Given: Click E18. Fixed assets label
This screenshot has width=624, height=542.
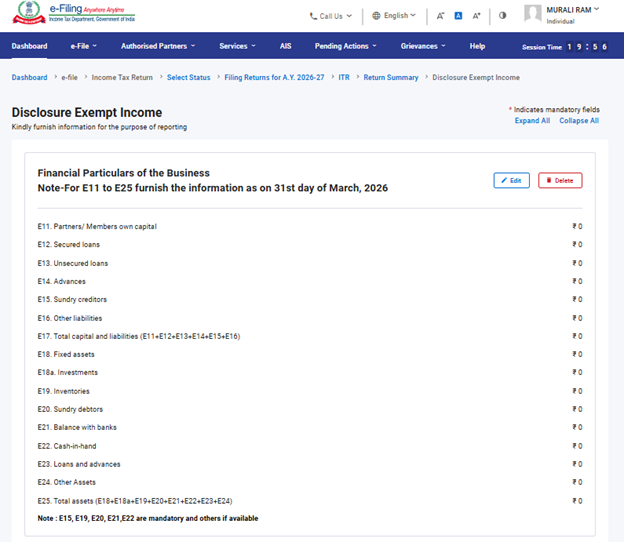Looking at the screenshot, I should point(66,354).
